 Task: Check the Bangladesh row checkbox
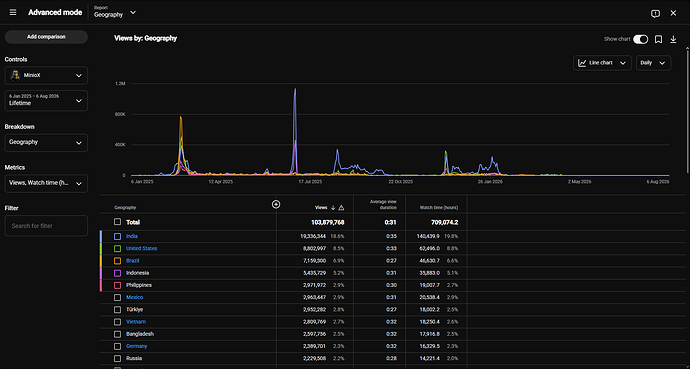click(117, 334)
